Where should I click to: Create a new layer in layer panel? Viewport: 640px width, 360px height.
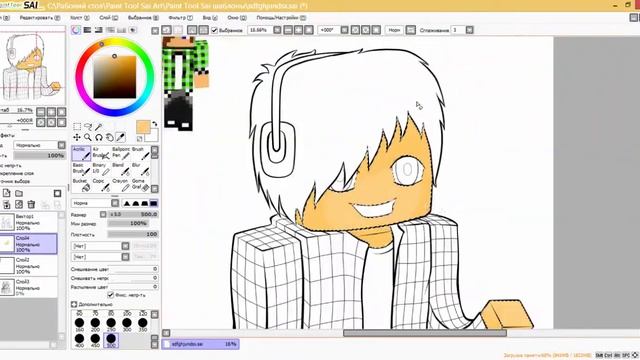tap(7, 193)
